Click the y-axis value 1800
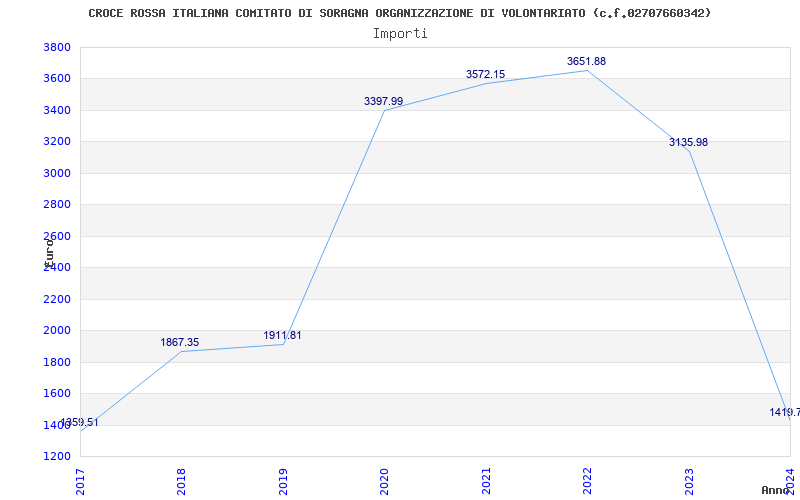 (57, 362)
